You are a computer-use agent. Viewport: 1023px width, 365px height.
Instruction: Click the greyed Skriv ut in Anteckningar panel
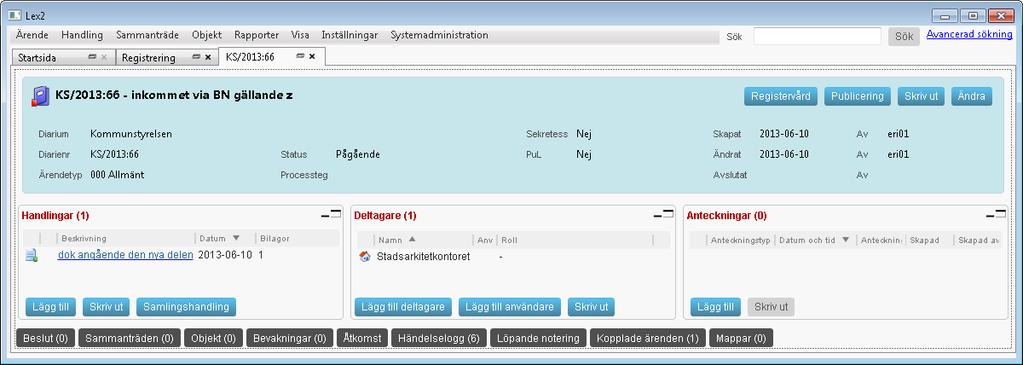pos(771,306)
